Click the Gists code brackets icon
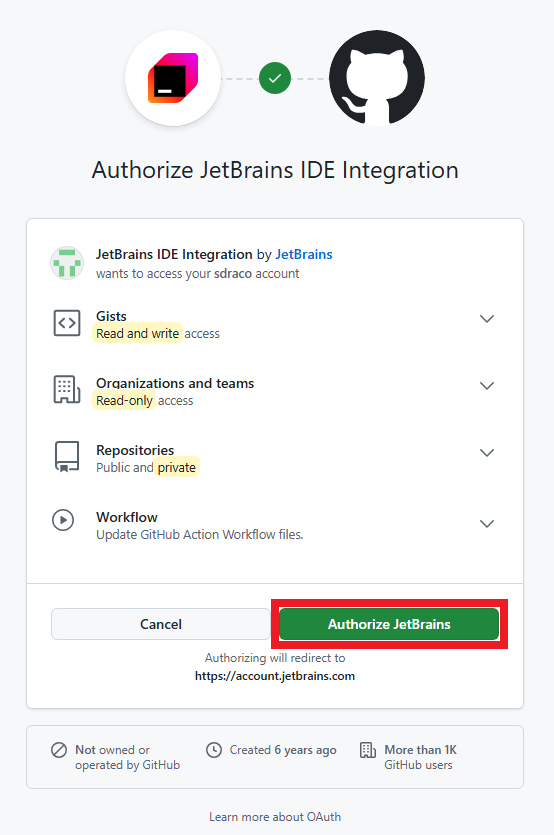Image resolution: width=554 pixels, height=835 pixels. click(x=67, y=323)
